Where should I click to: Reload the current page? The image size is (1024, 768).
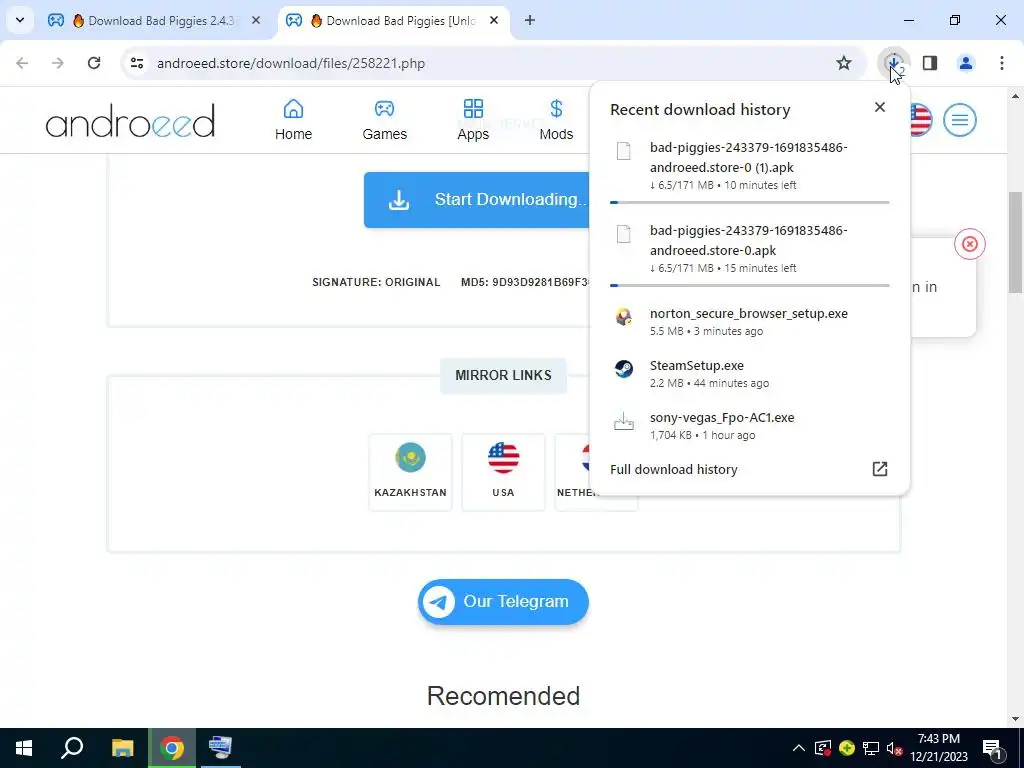[x=94, y=63]
